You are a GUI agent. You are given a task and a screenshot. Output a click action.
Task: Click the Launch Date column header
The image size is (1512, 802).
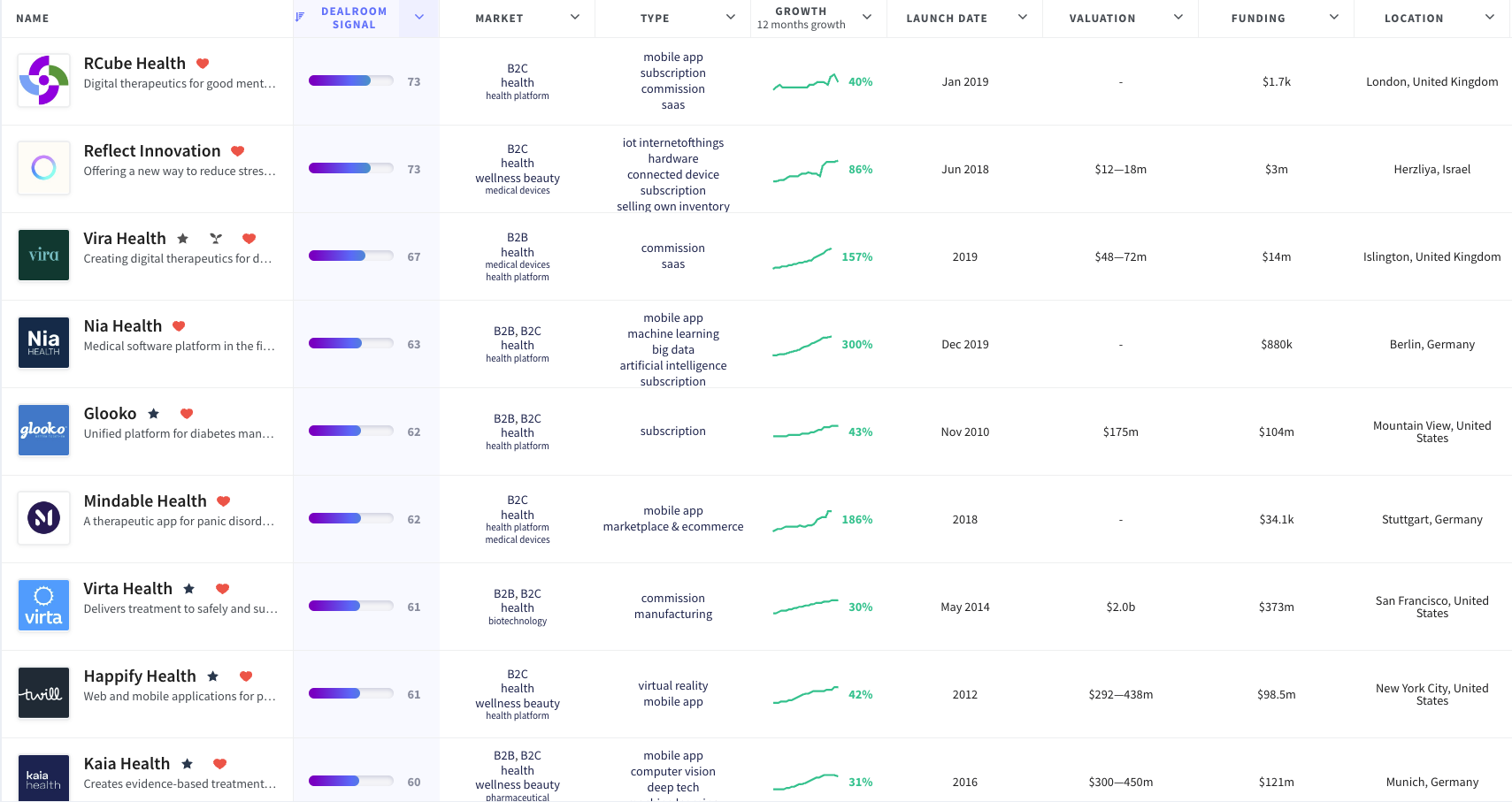point(946,18)
